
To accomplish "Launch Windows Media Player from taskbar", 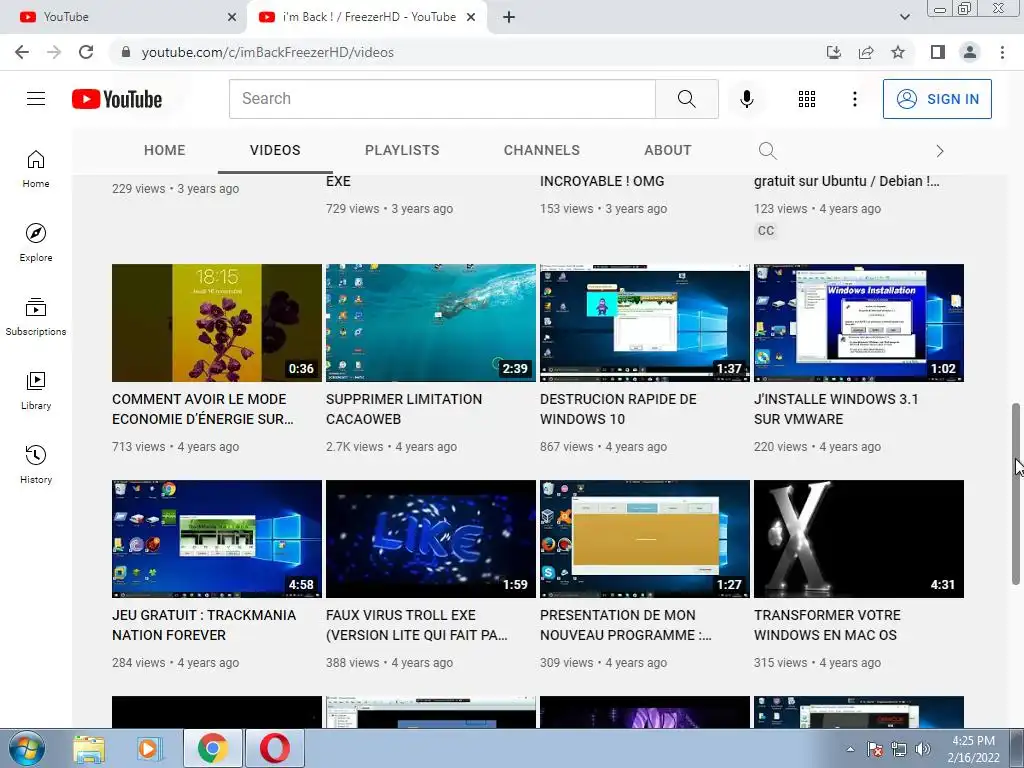I will click(x=149, y=749).
